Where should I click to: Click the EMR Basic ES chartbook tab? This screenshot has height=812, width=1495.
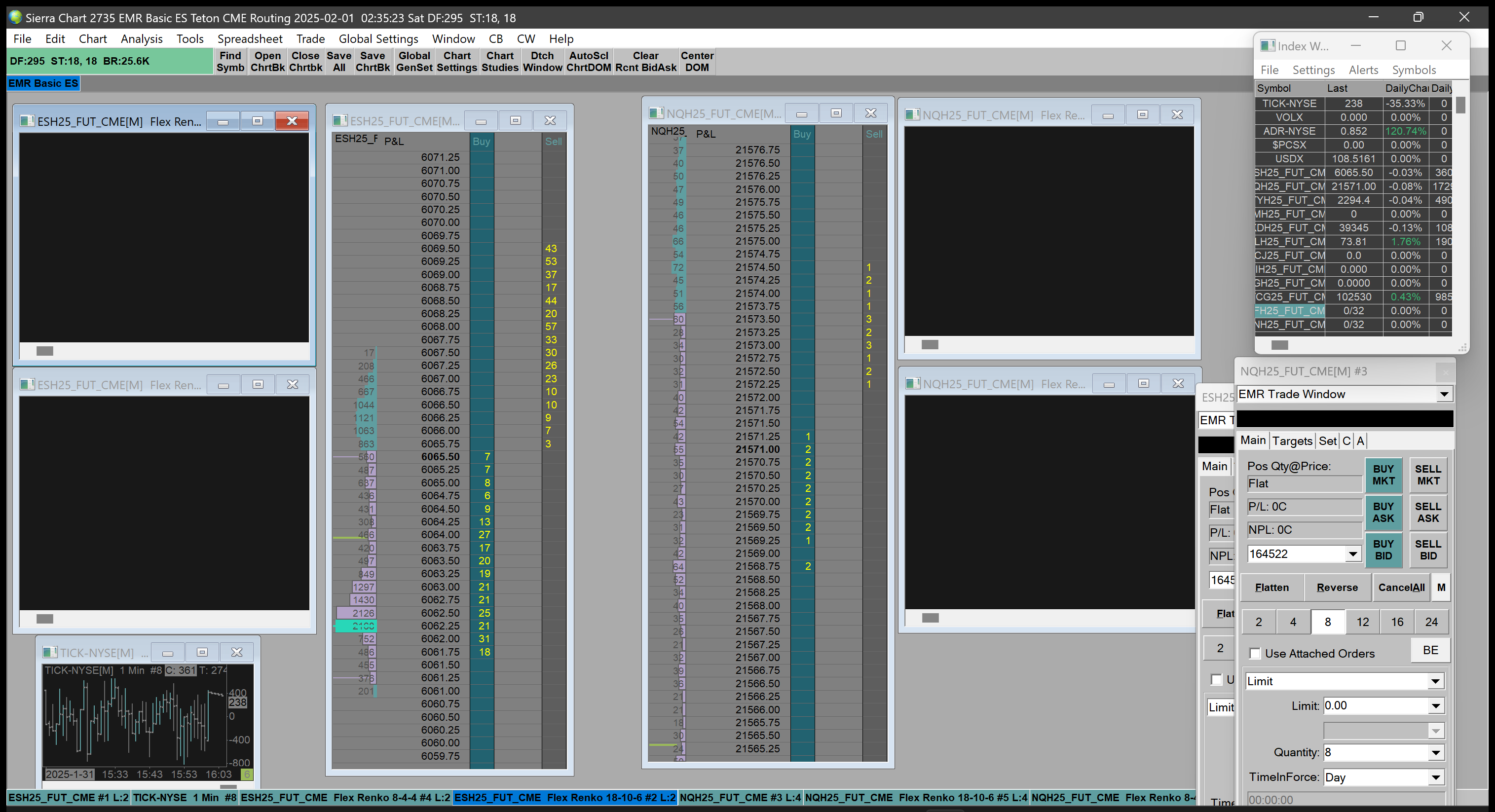[43, 83]
